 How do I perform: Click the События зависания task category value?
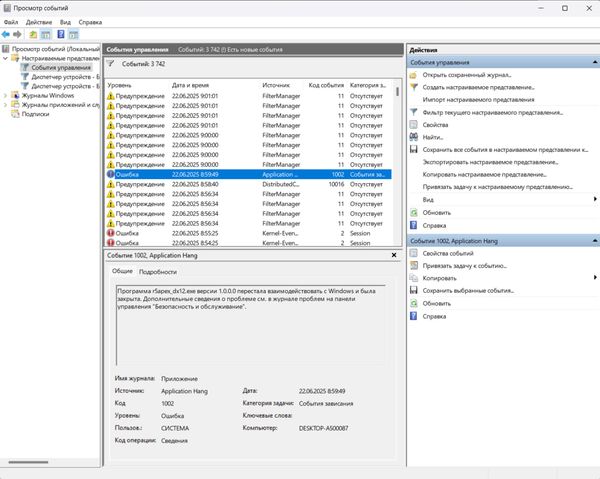[326, 404]
